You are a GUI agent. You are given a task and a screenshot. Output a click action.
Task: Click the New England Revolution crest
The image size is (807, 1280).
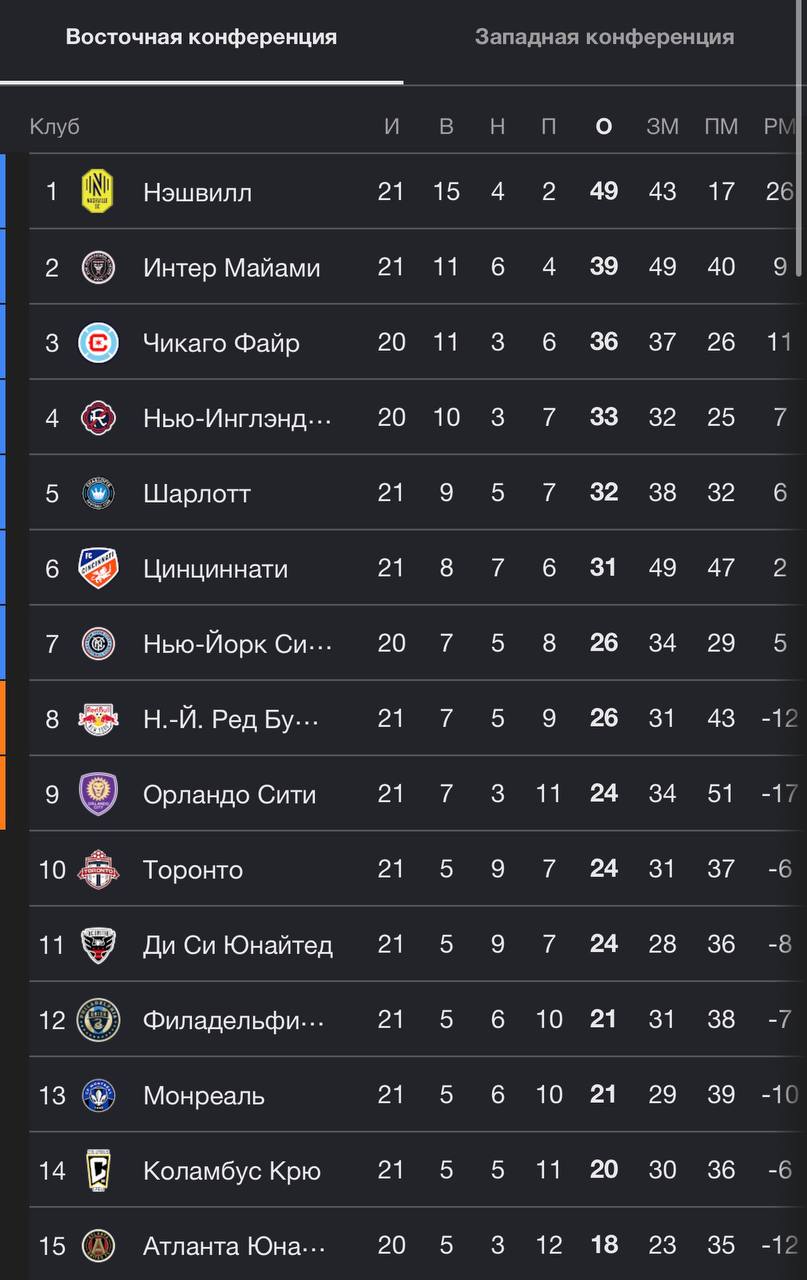[x=98, y=418]
